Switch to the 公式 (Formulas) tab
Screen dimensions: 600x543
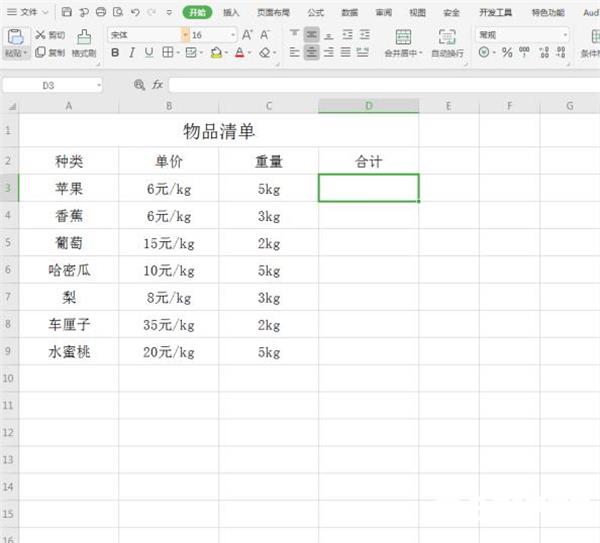(x=316, y=13)
